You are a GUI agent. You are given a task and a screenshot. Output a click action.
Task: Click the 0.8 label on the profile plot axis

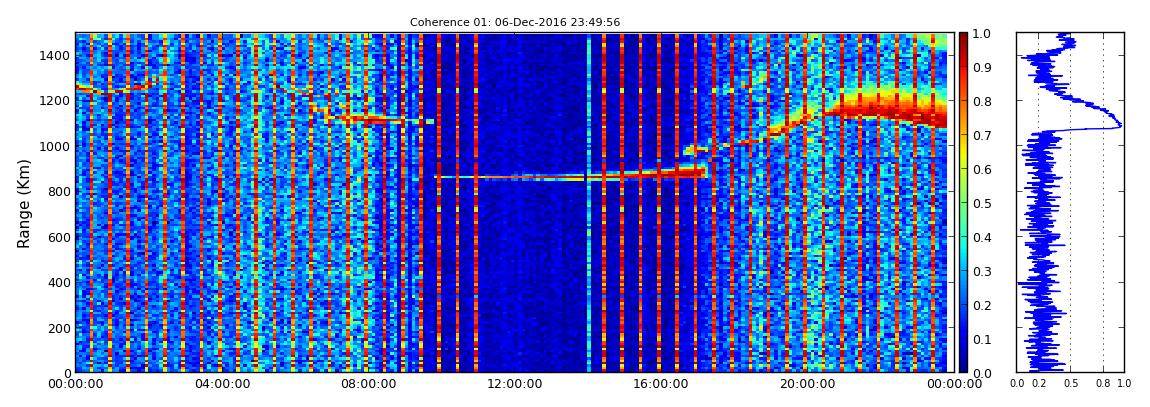click(x=1103, y=383)
